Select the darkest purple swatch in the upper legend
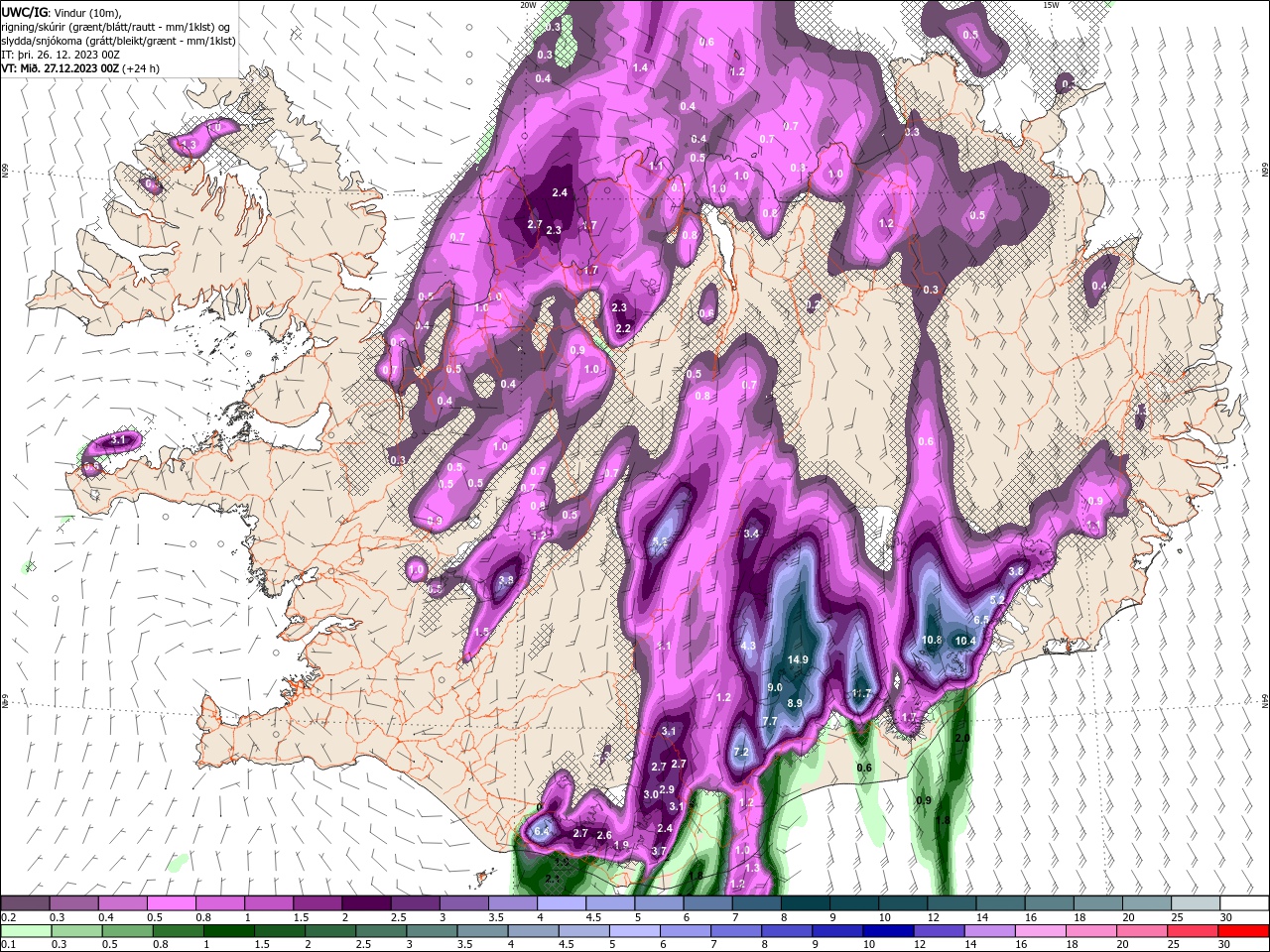The height and width of the screenshot is (952, 1270). 366,903
